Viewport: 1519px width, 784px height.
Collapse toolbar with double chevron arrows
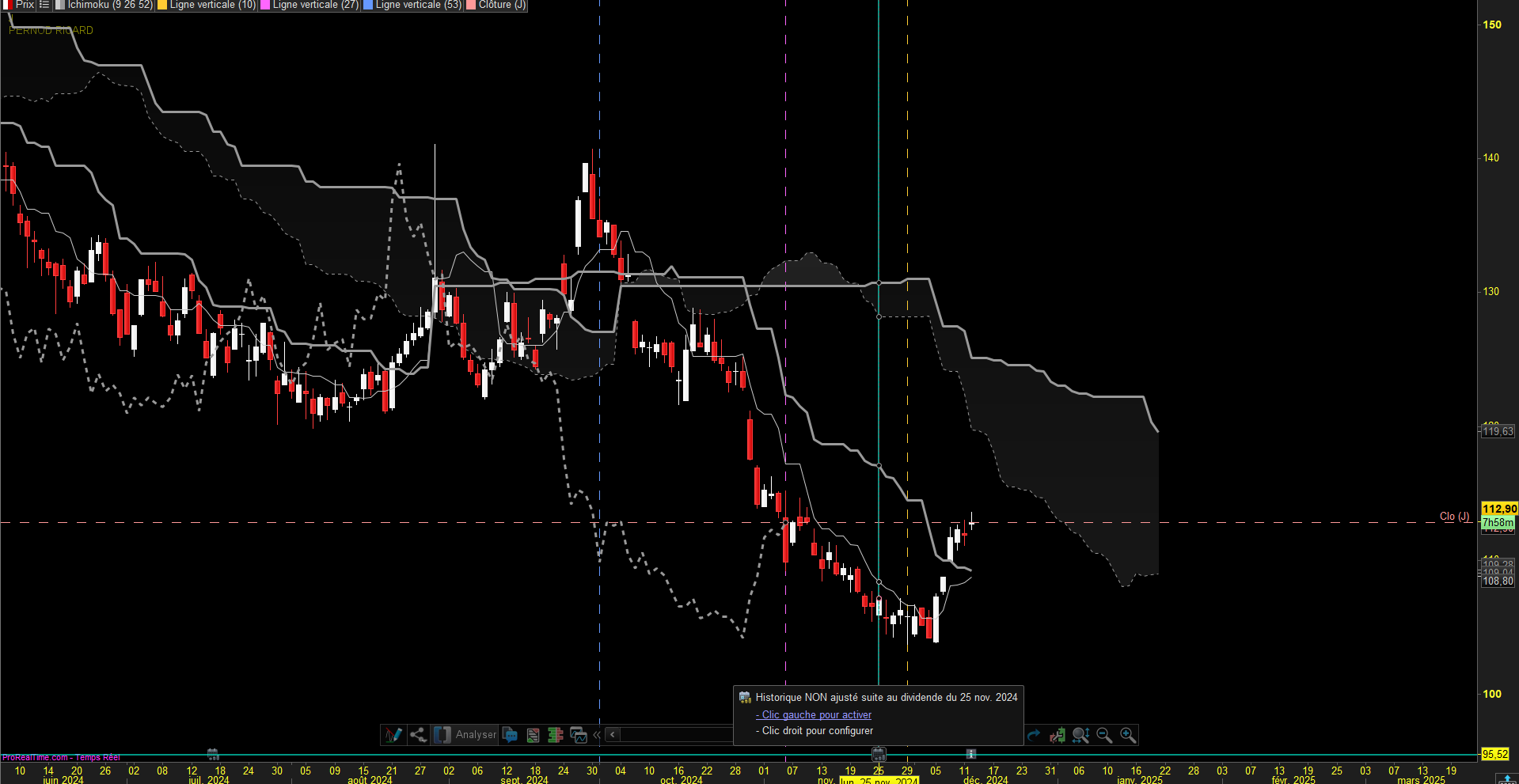click(597, 735)
